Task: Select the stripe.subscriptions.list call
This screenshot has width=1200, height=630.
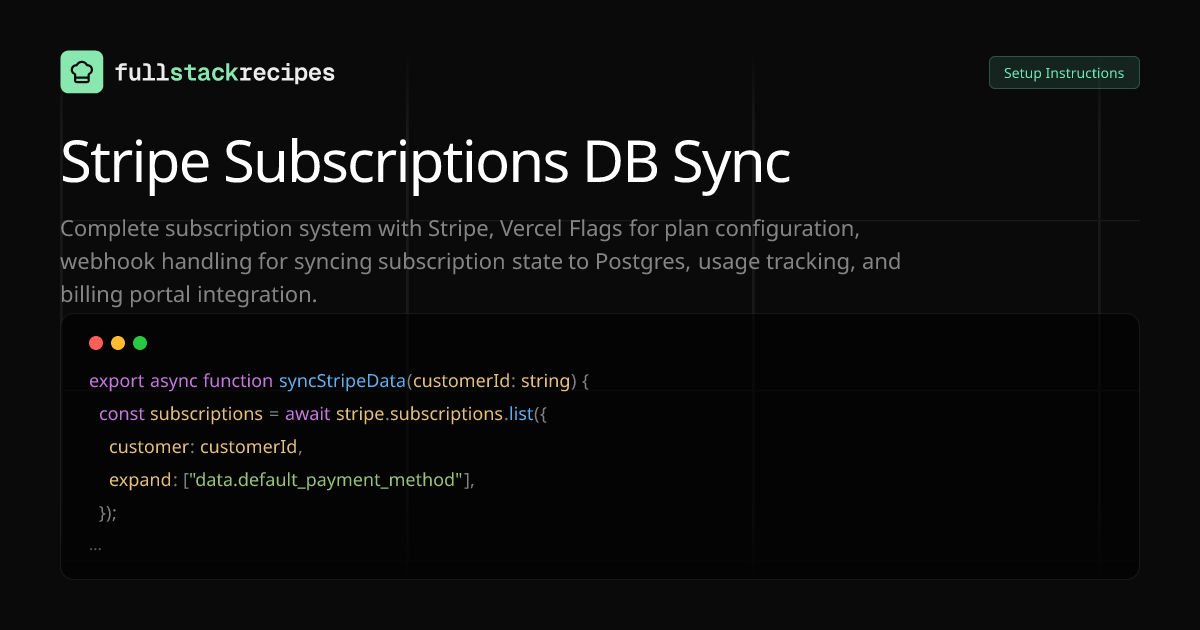Action: [x=432, y=413]
